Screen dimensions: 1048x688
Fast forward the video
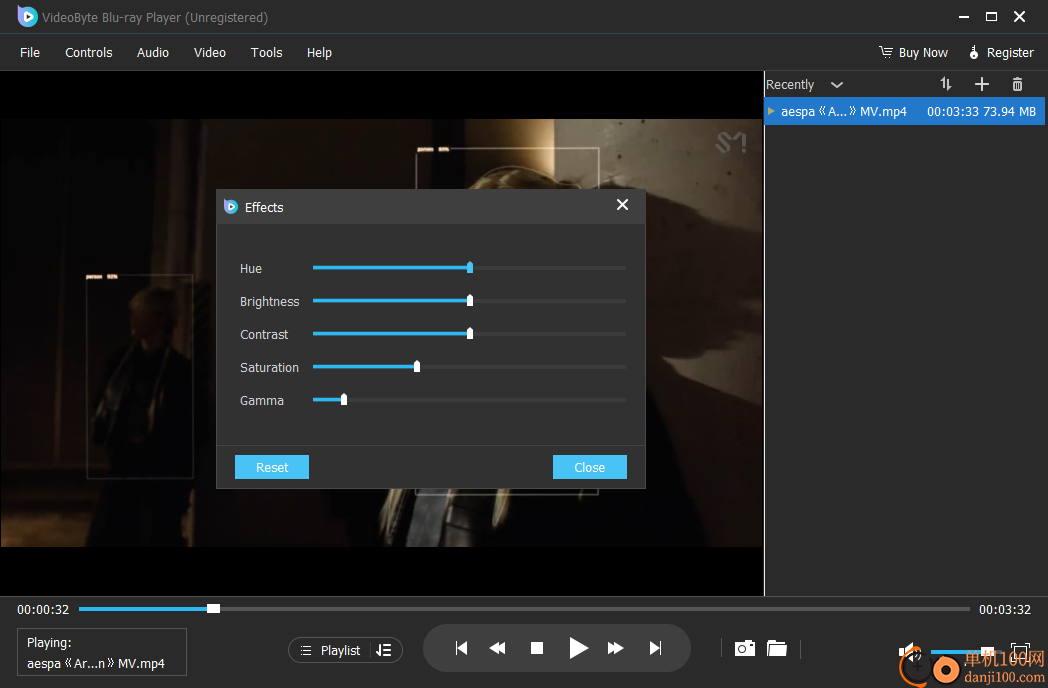click(616, 648)
